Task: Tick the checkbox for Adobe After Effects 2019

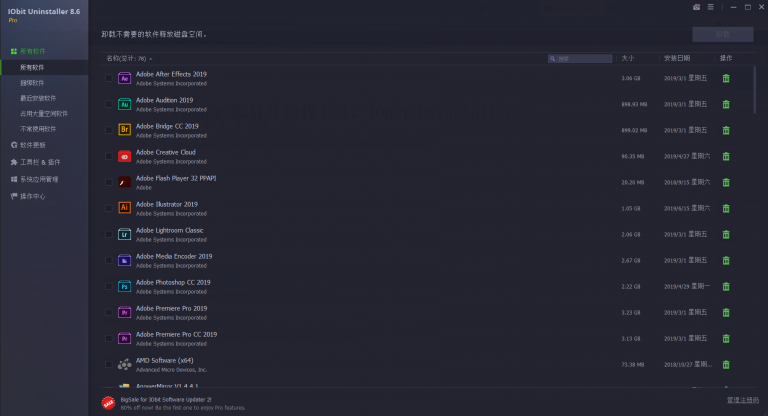Action: pyautogui.click(x=109, y=78)
